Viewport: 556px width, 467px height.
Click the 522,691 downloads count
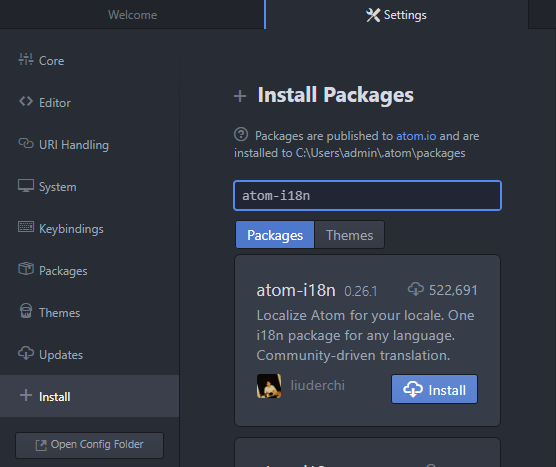(453, 290)
